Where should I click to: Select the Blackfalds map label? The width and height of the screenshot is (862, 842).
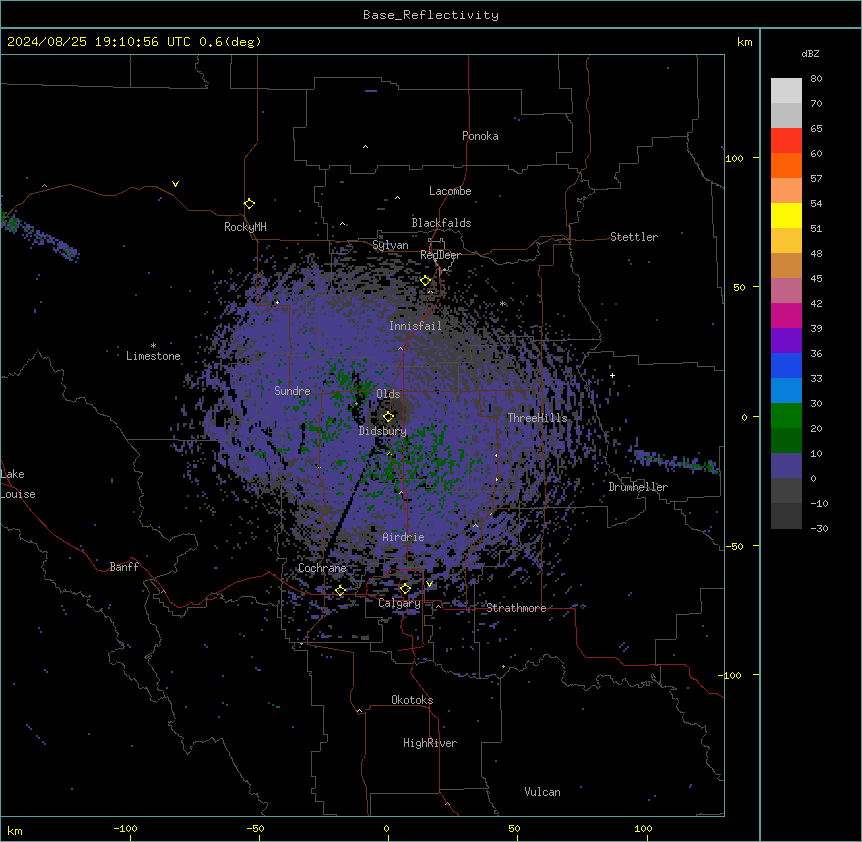(x=441, y=223)
